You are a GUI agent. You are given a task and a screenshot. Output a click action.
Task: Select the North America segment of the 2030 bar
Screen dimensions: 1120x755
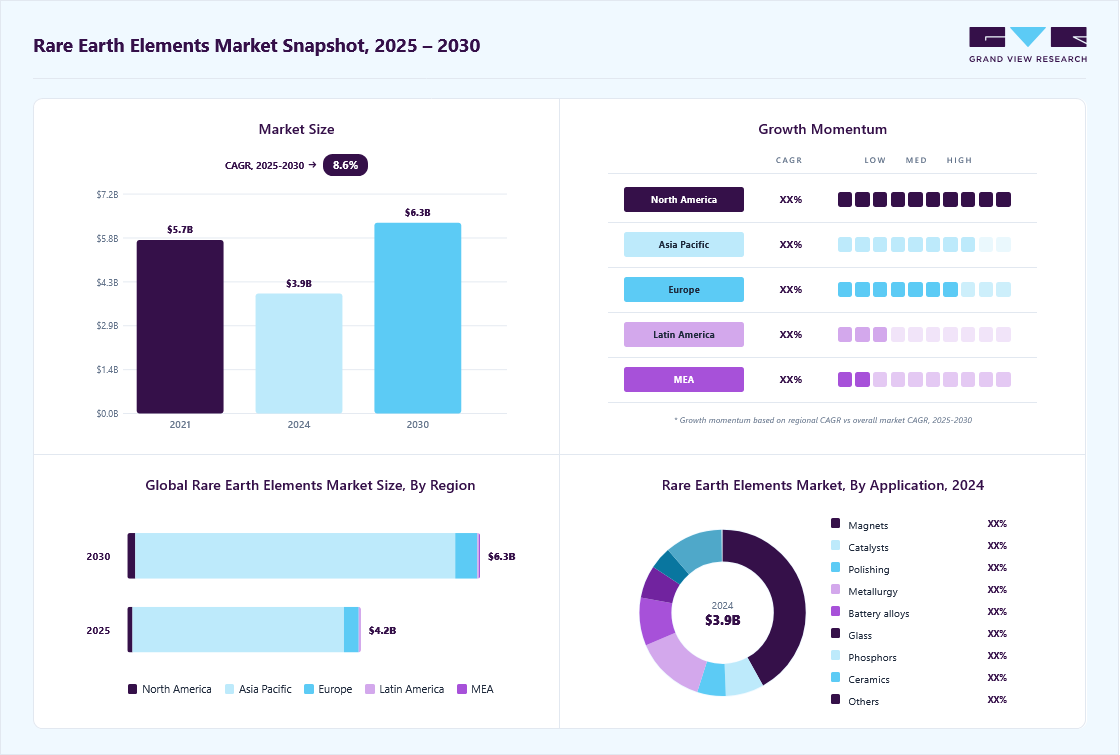(131, 556)
